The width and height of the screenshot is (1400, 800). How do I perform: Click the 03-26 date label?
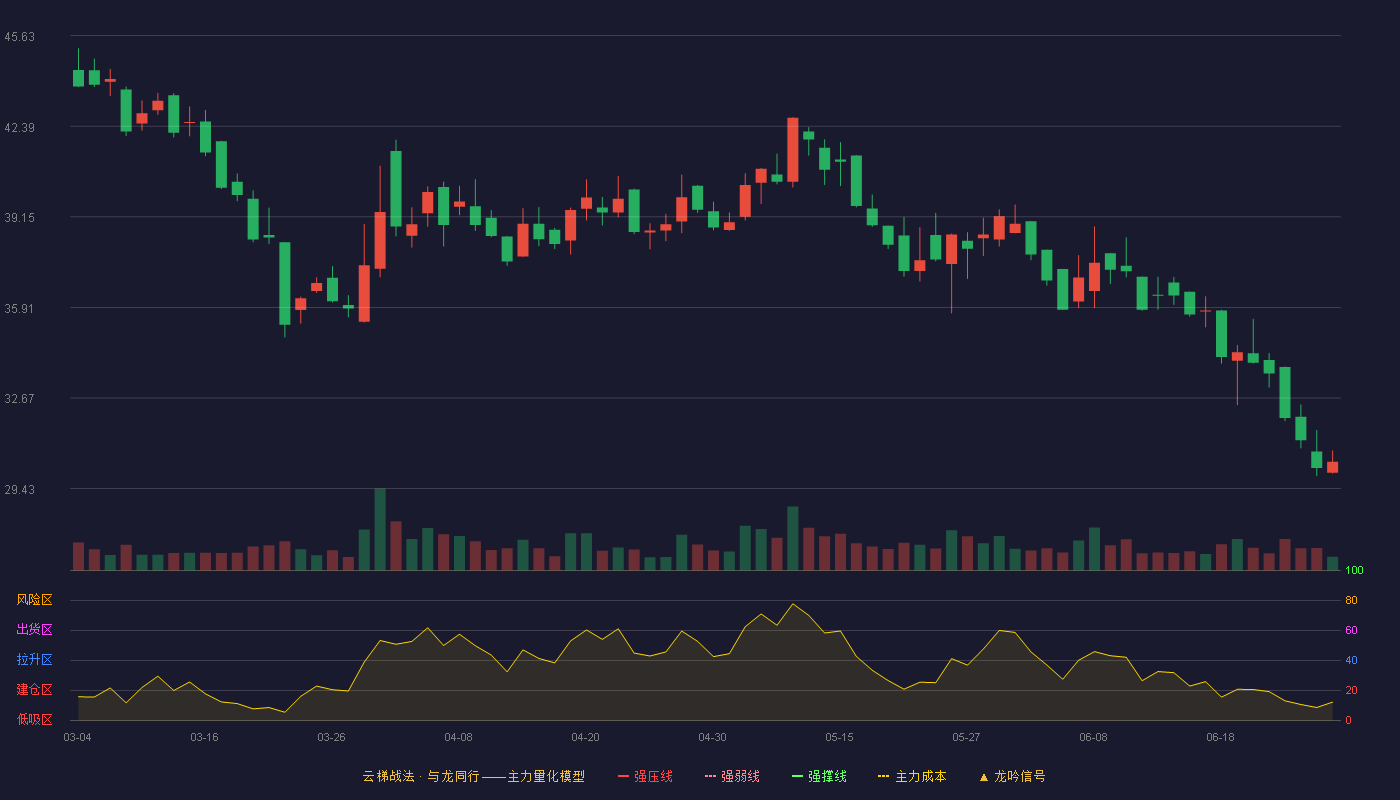point(331,737)
